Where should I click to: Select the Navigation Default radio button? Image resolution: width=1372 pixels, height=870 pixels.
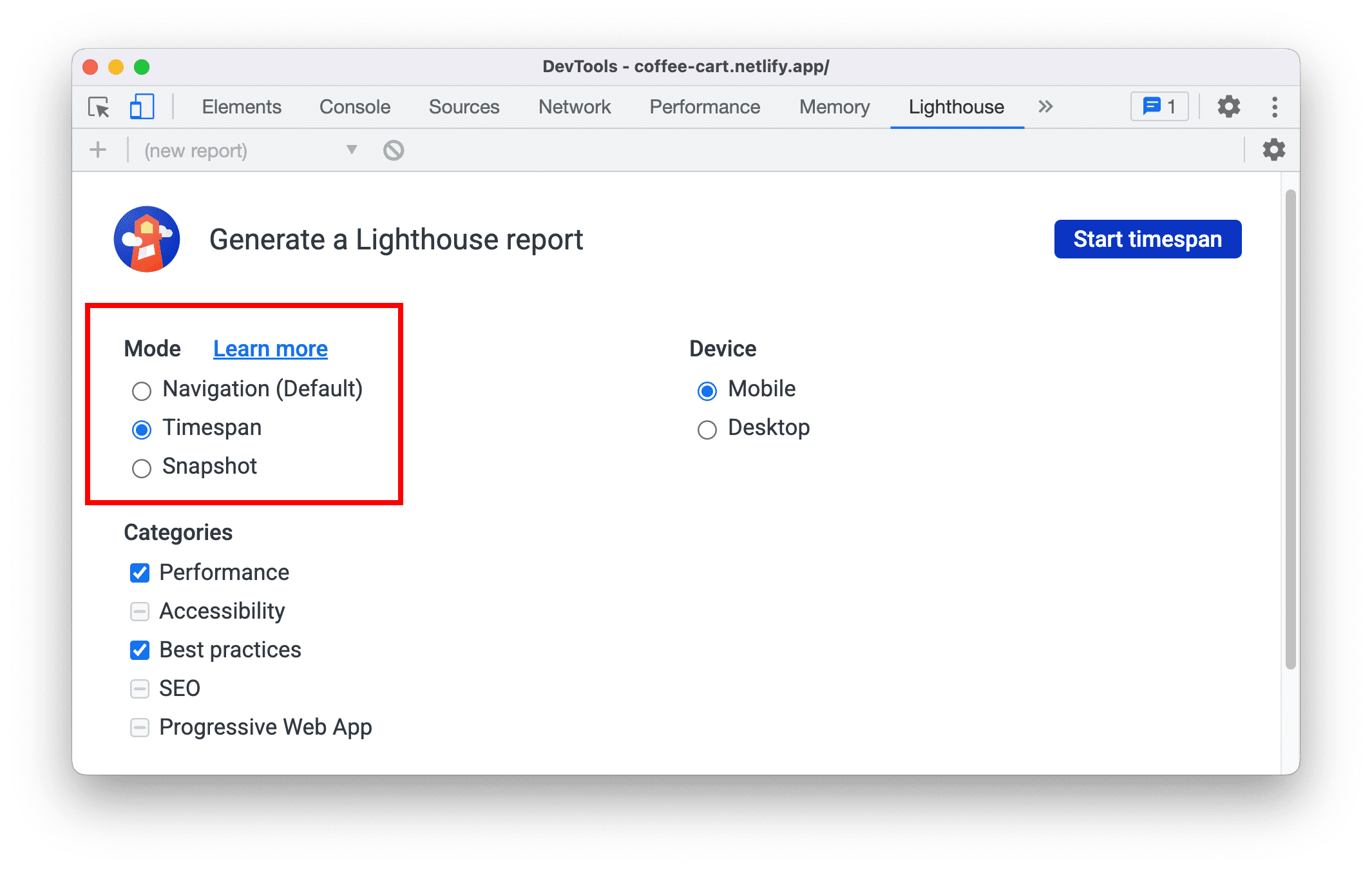[x=140, y=388]
